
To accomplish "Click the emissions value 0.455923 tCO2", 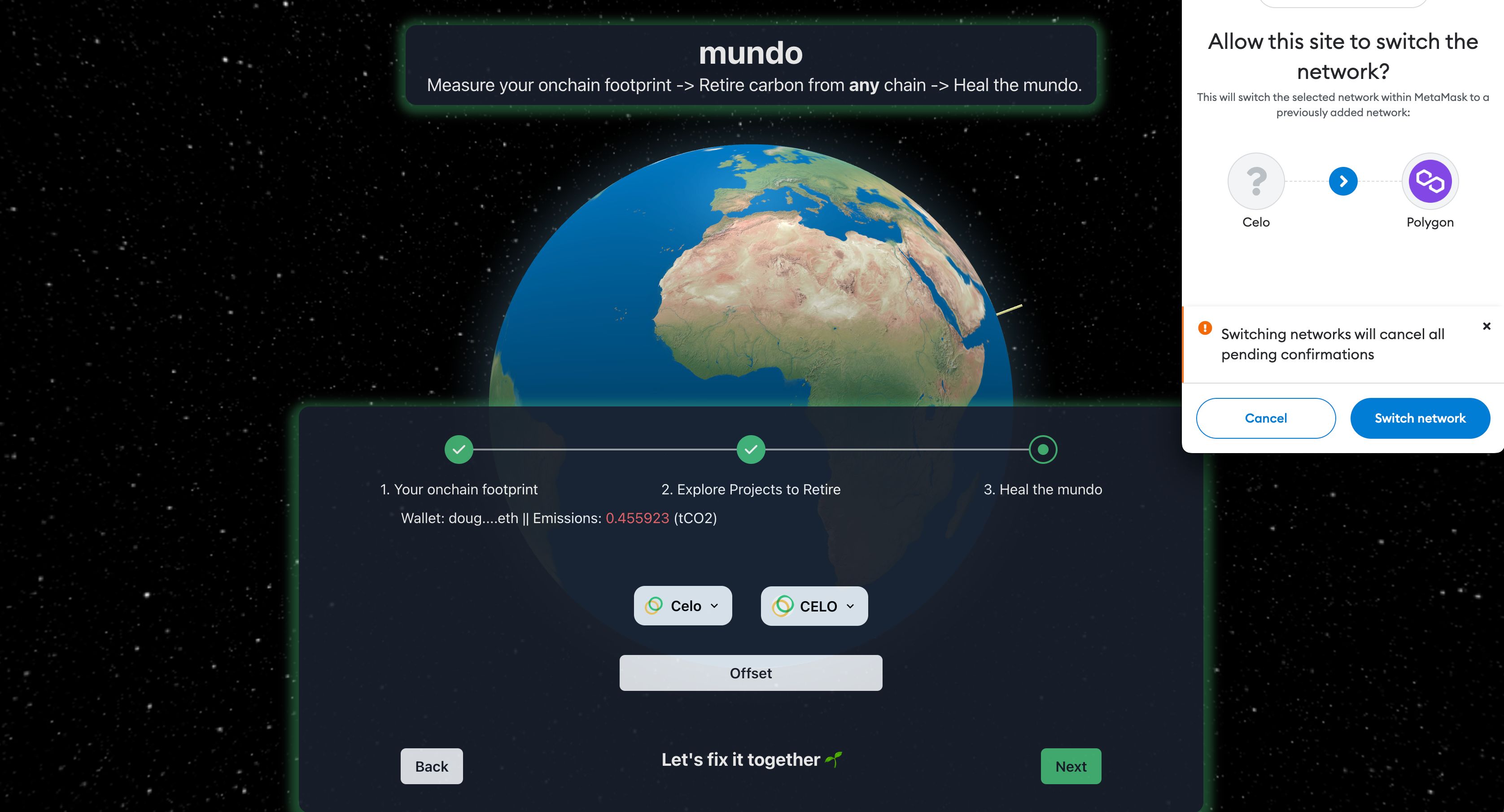I will click(638, 518).
